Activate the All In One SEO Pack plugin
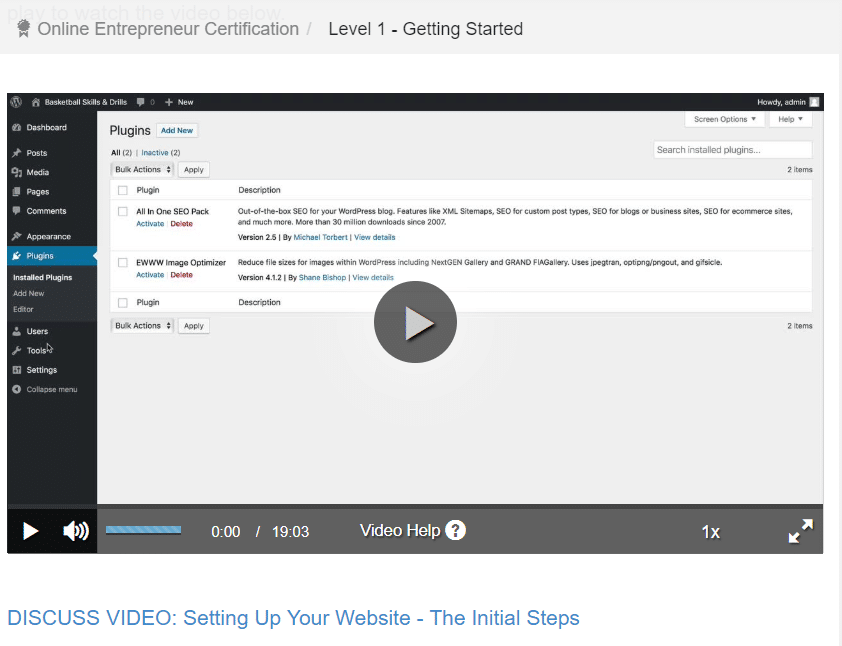This screenshot has width=842, height=646. 150,224
